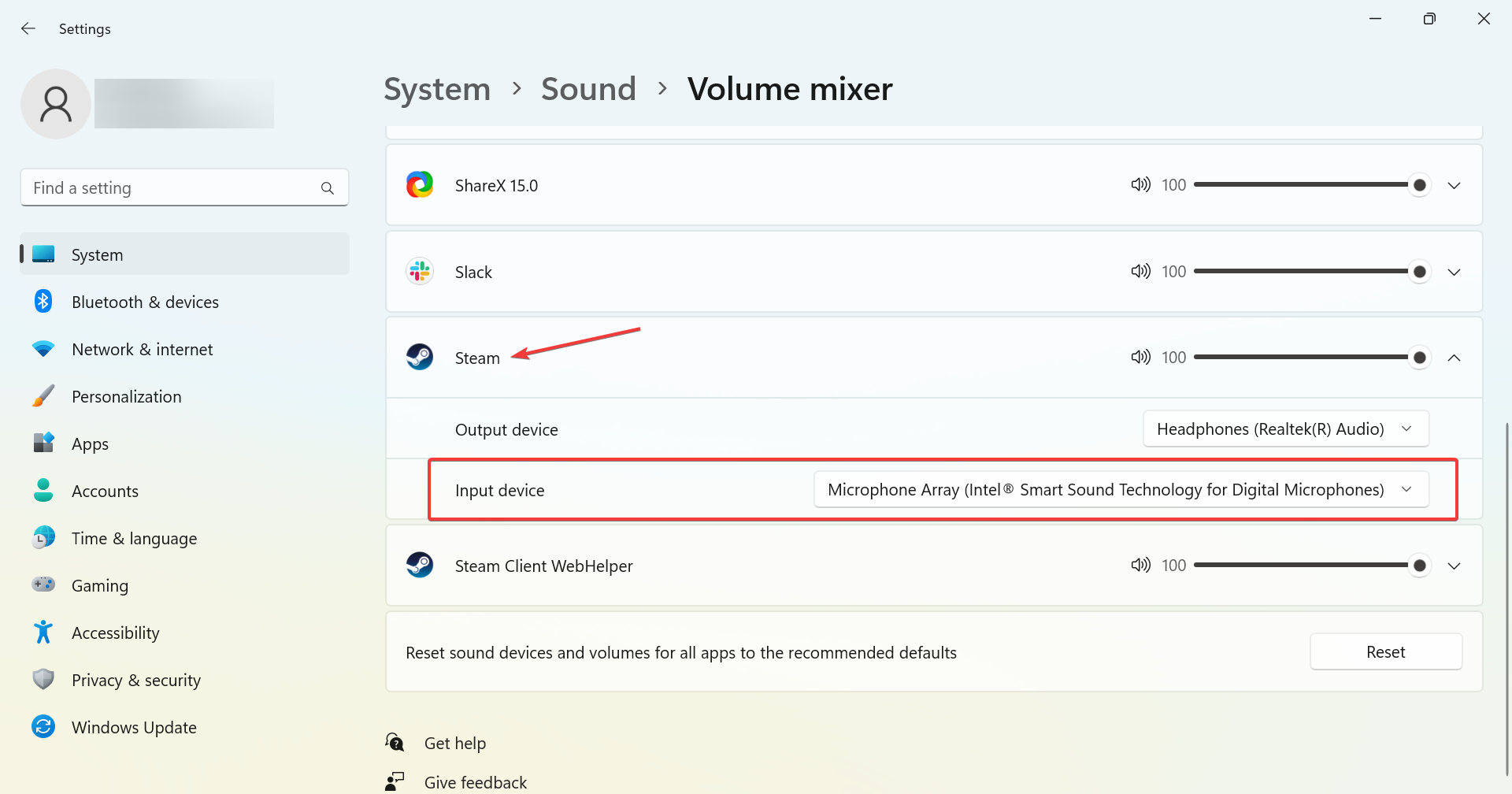The image size is (1512, 794).
Task: Select Privacy & security in sidebar
Action: [x=184, y=680]
